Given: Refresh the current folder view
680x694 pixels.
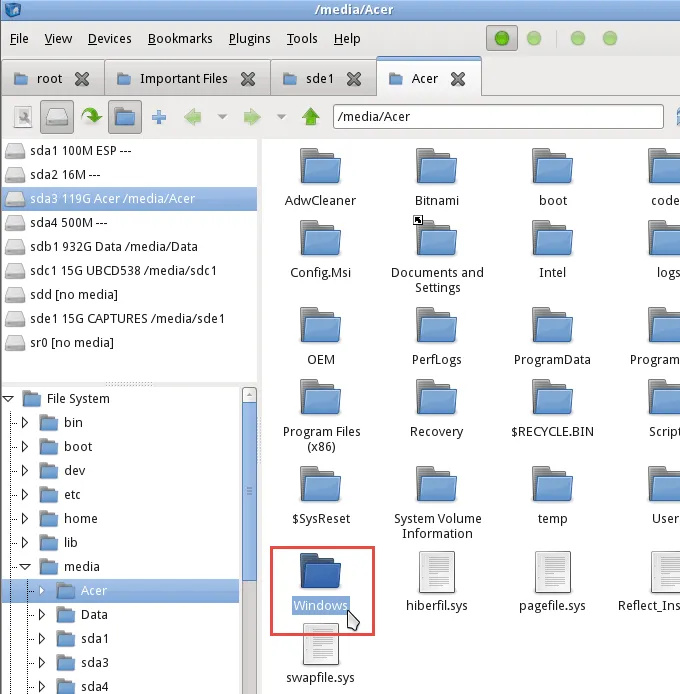Looking at the screenshot, I should (92, 117).
